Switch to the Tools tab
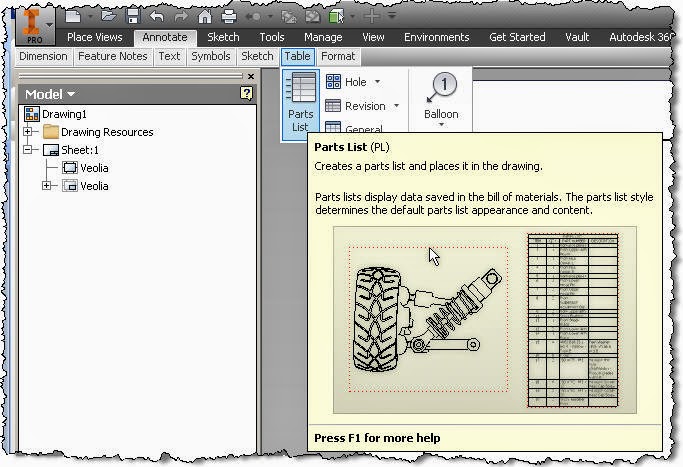Viewport: 683px width, 467px height. [x=272, y=37]
